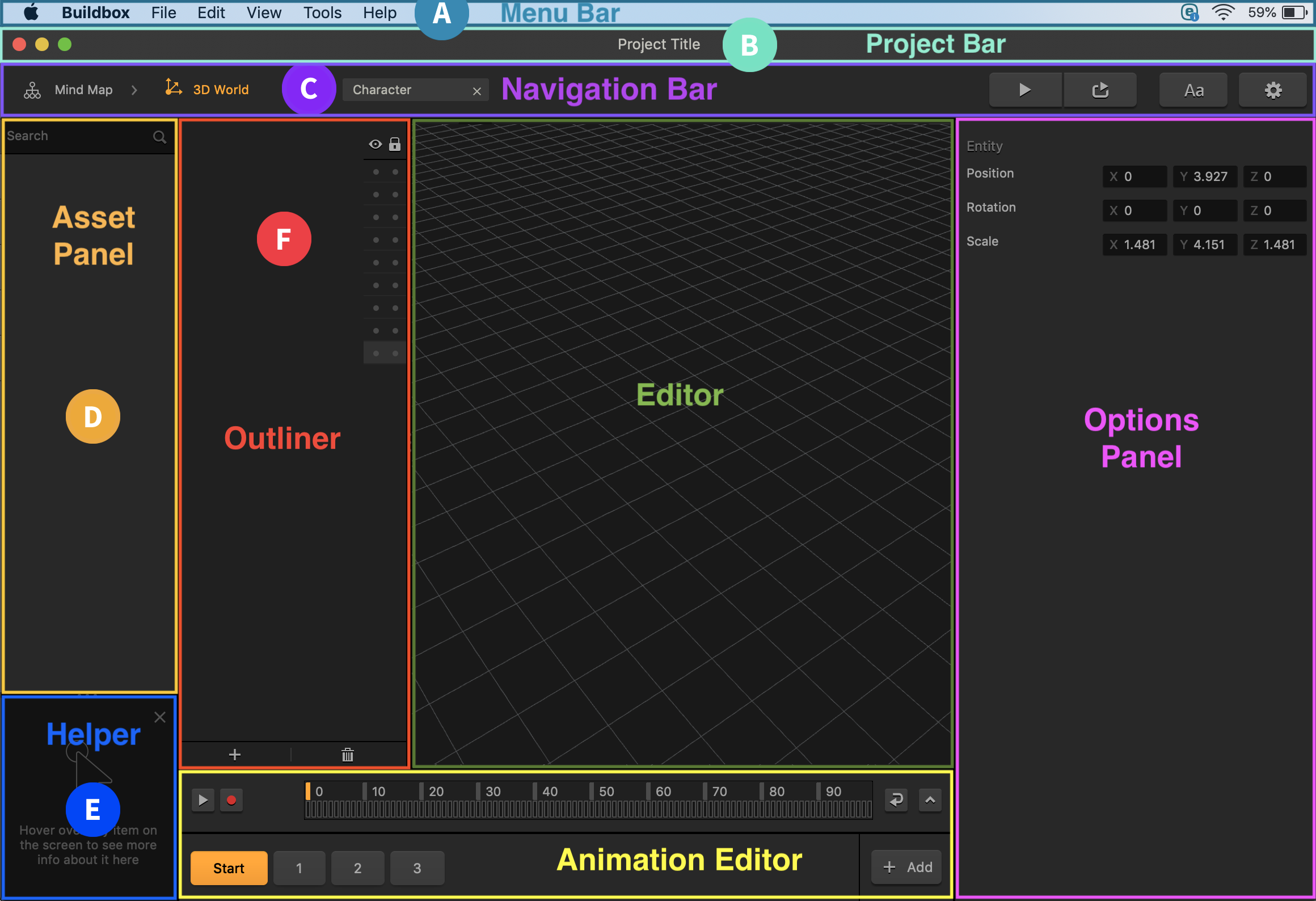Toggle the record button in Animation Editor
This screenshot has width=1316, height=901.
point(231,800)
